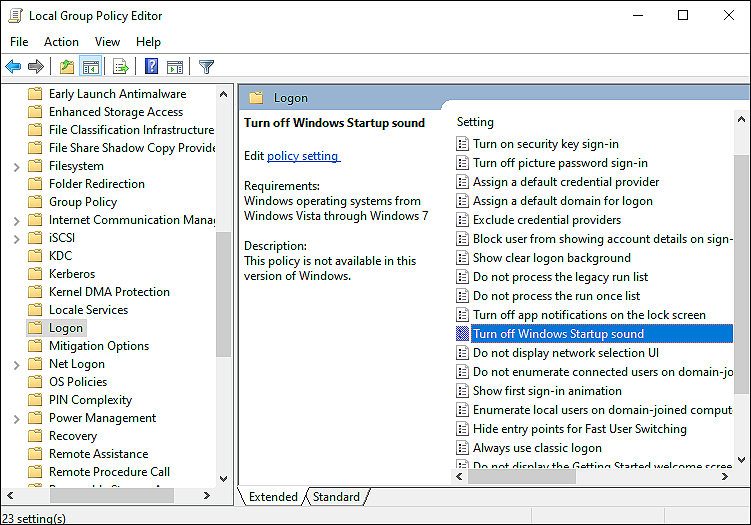751x525 pixels.
Task: Click the Up one level folder icon
Action: pyautogui.click(x=67, y=67)
